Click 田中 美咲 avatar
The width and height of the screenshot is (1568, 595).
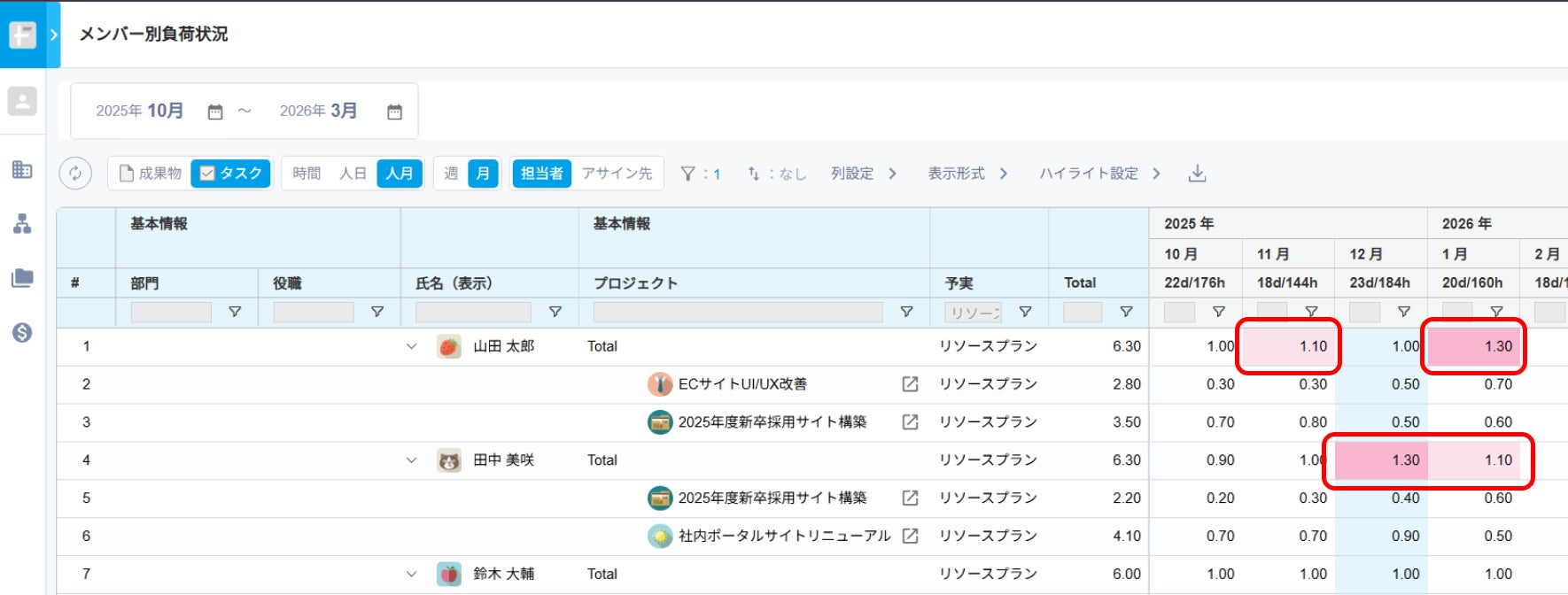pos(449,460)
